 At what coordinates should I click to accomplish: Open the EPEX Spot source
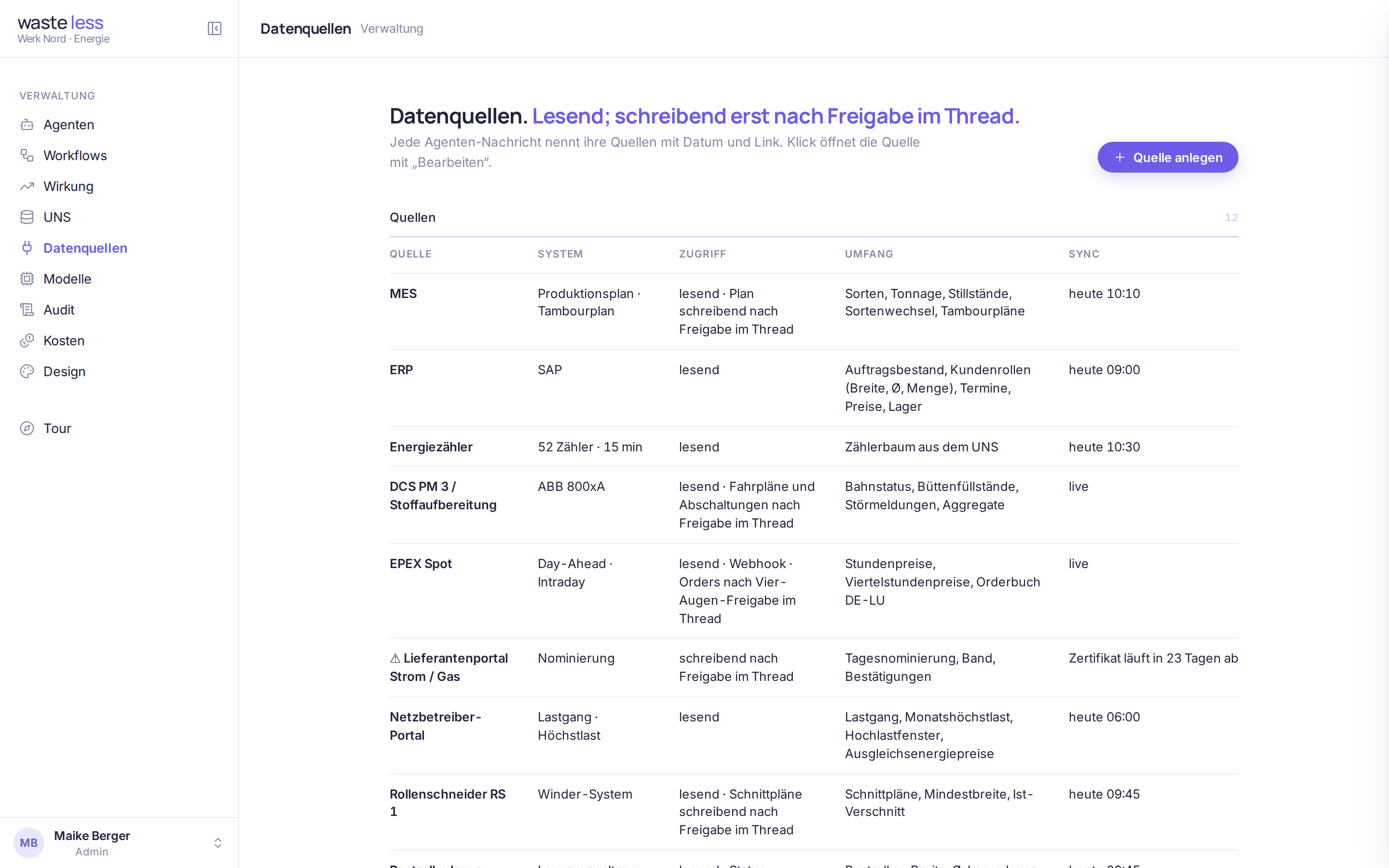click(814, 591)
